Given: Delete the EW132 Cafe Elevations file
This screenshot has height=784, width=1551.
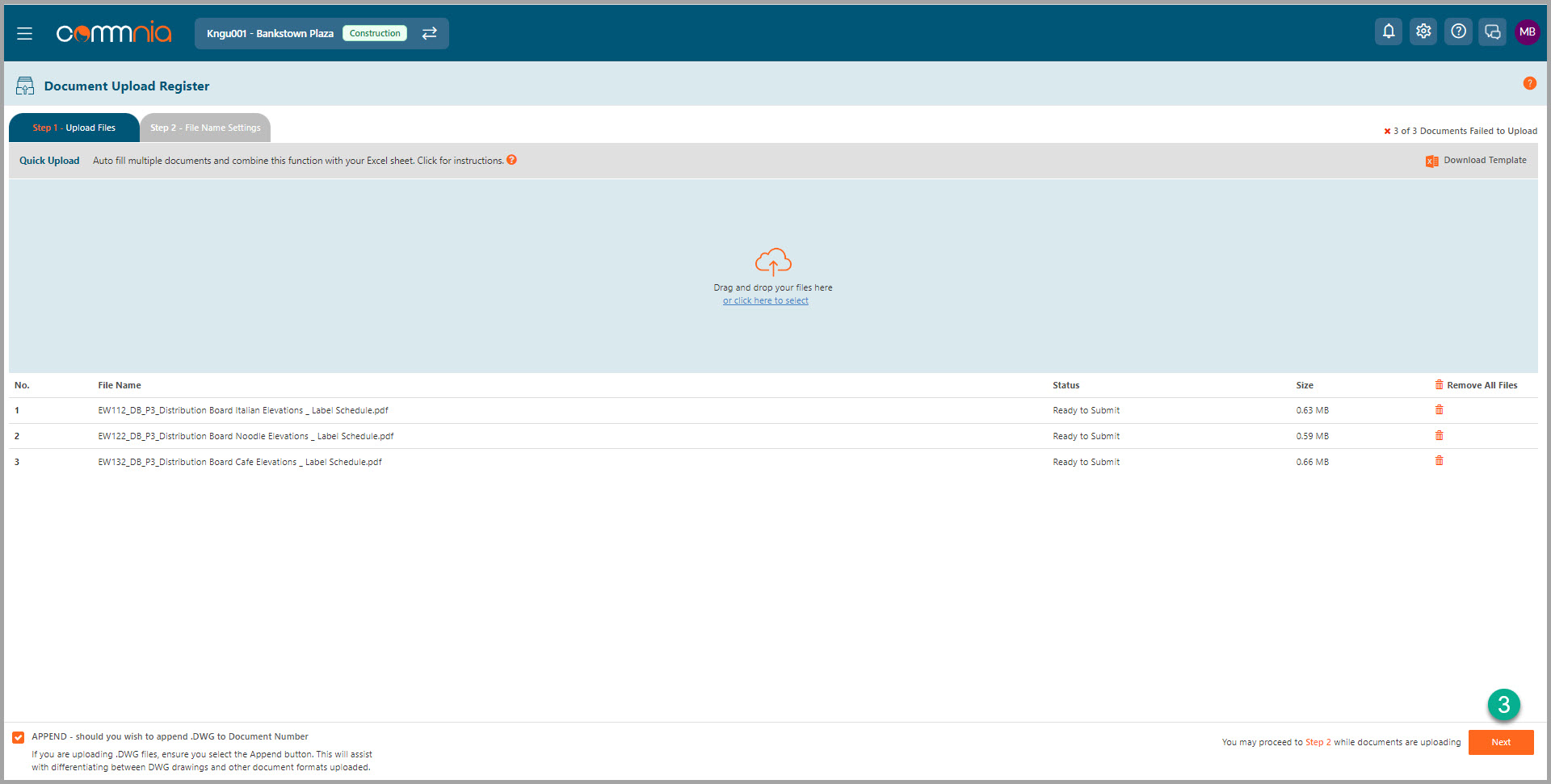Looking at the screenshot, I should [1439, 461].
